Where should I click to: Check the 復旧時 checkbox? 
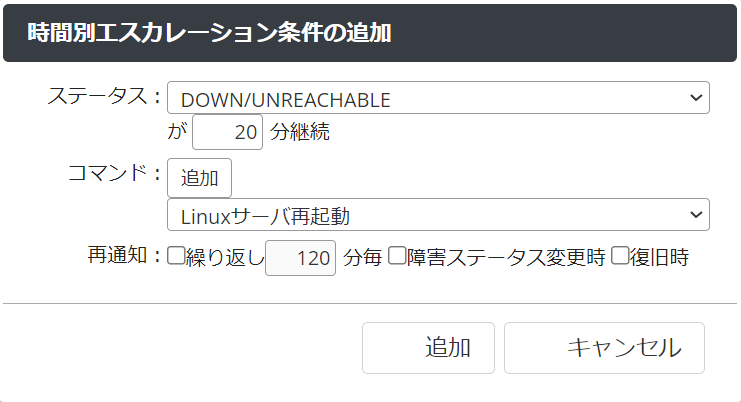(x=620, y=257)
